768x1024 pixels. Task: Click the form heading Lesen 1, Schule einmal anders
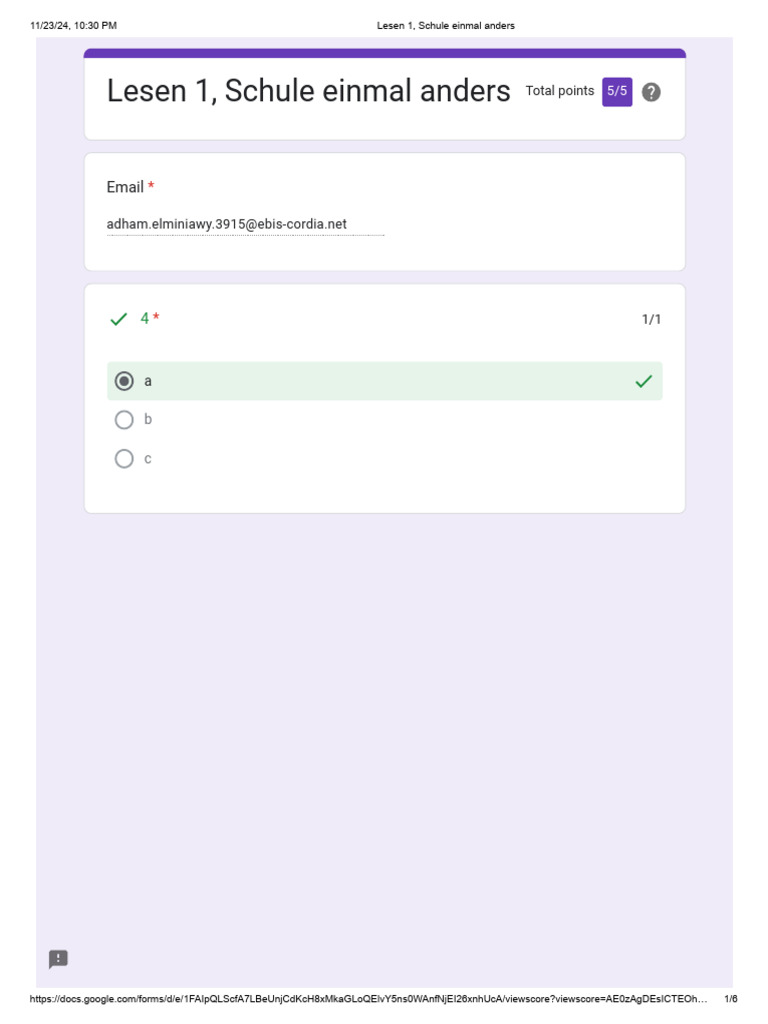pos(308,91)
